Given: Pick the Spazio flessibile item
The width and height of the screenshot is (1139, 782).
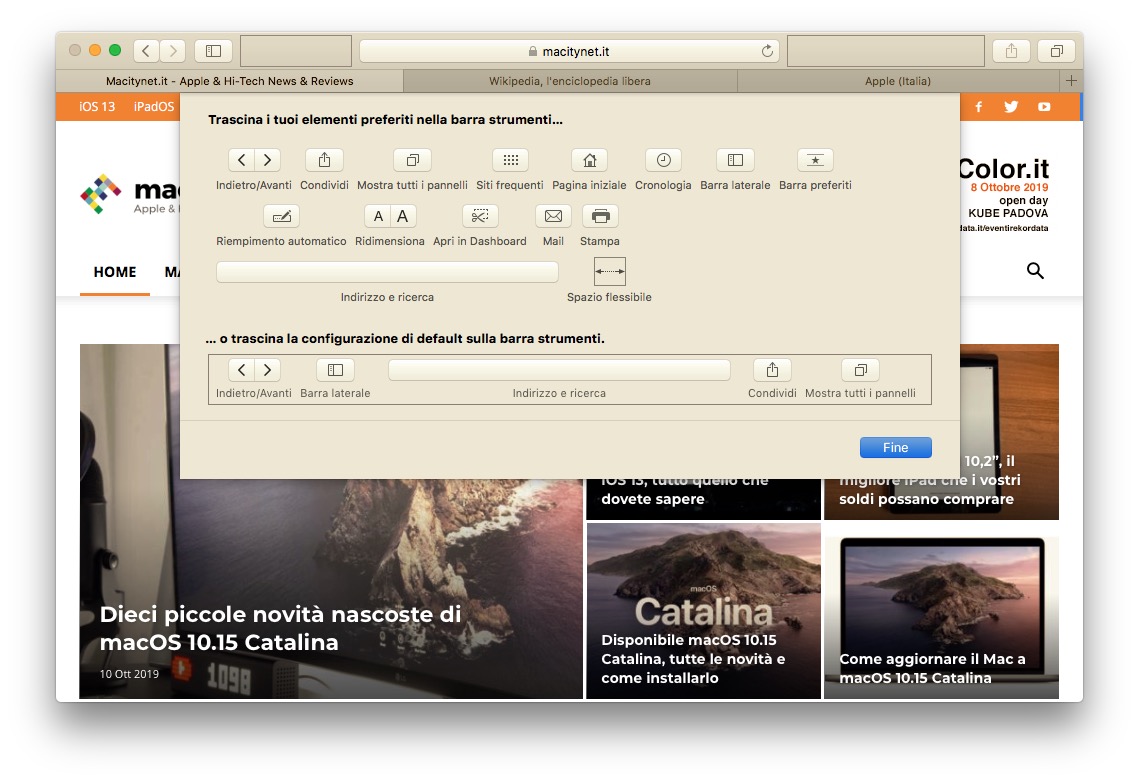Looking at the screenshot, I should (609, 271).
